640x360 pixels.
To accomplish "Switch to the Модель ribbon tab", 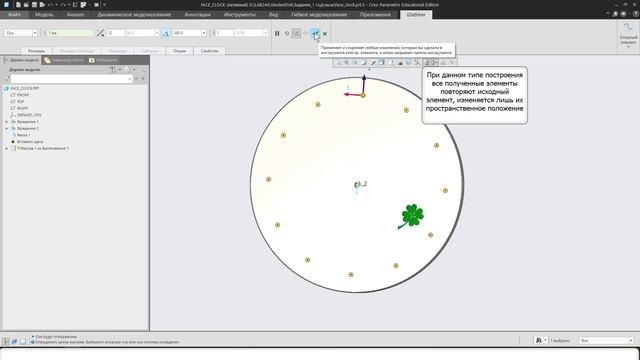I will click(44, 14).
